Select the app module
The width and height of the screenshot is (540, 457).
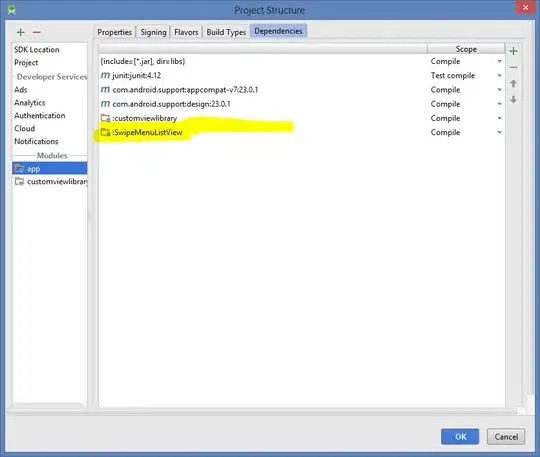[x=50, y=168]
